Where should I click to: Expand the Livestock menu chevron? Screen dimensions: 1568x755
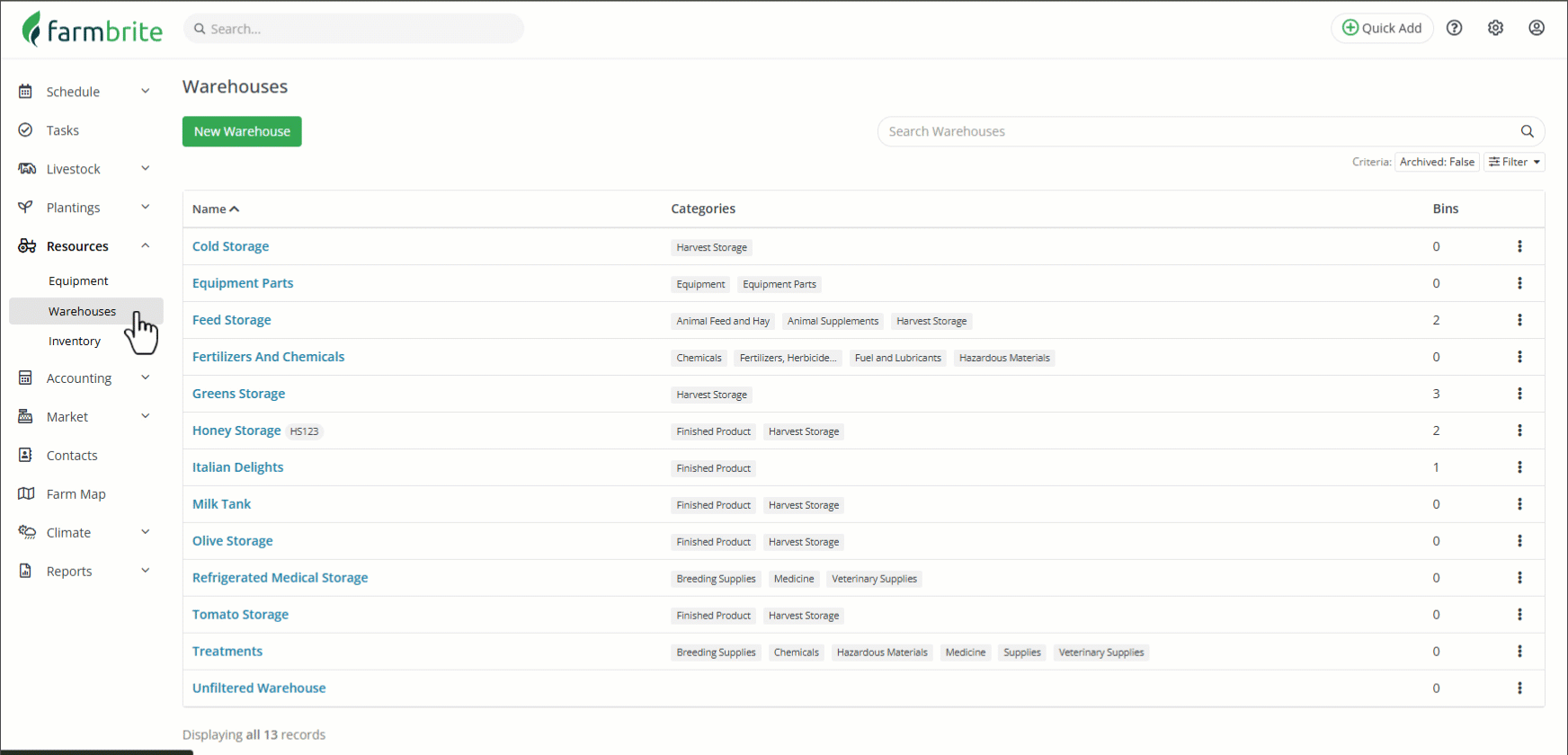pos(146,168)
